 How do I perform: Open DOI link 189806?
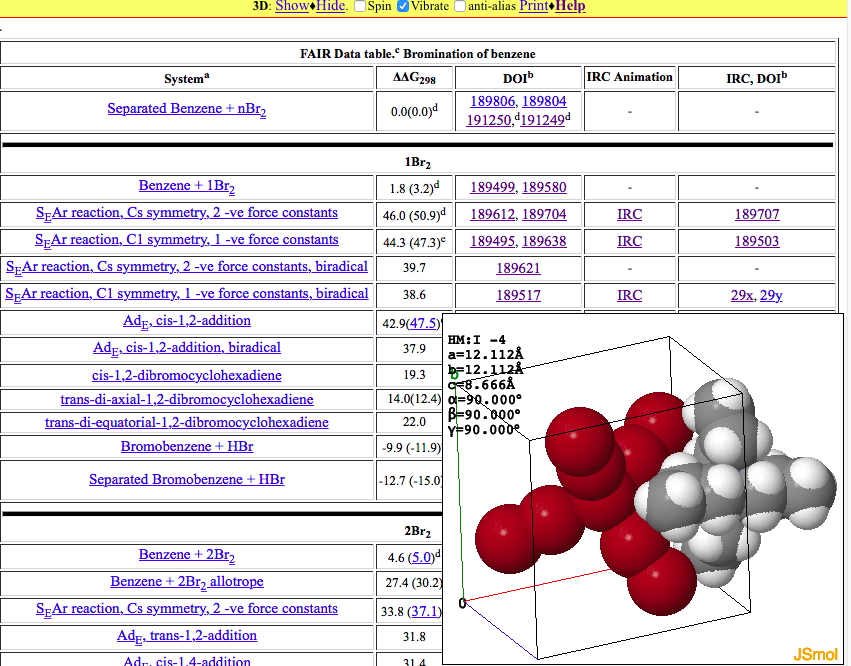click(x=492, y=101)
